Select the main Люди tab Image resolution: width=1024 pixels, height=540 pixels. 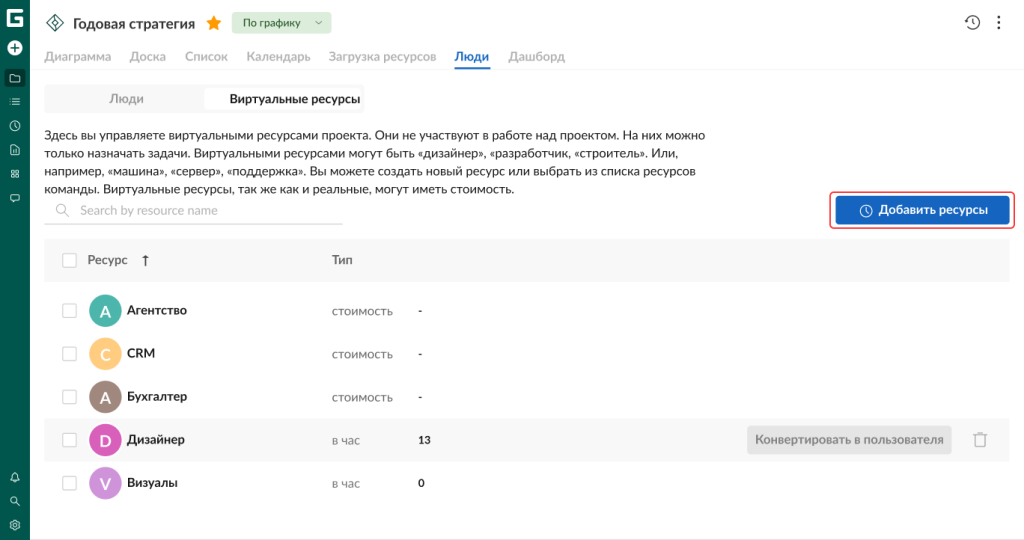pyautogui.click(x=472, y=57)
